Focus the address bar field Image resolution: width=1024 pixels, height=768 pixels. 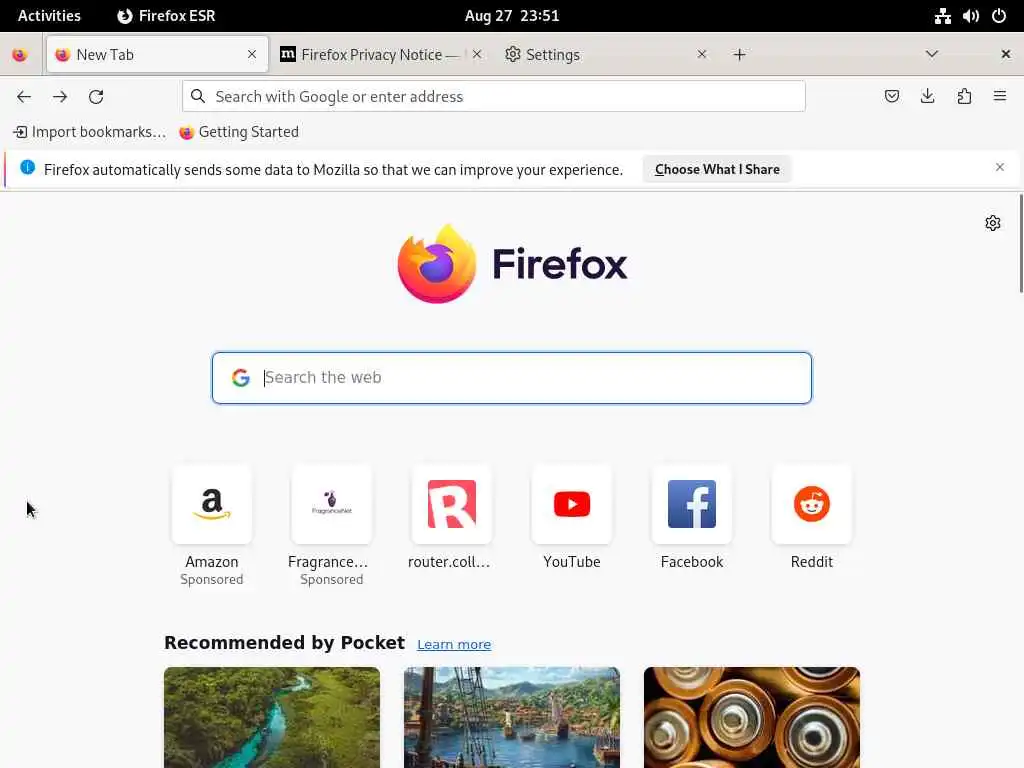pyautogui.click(x=494, y=97)
